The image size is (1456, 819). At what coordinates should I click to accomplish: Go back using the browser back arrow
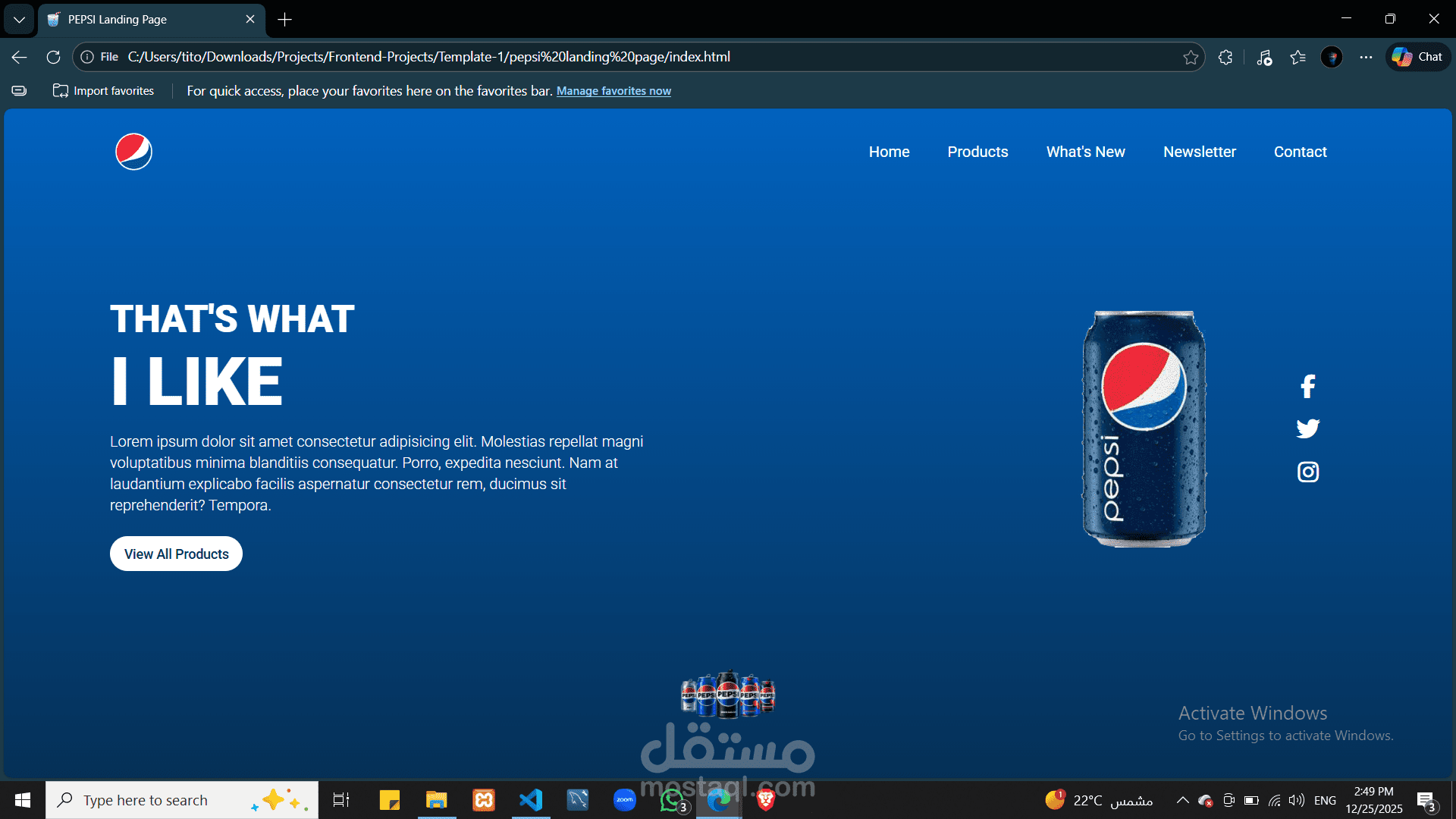tap(20, 57)
